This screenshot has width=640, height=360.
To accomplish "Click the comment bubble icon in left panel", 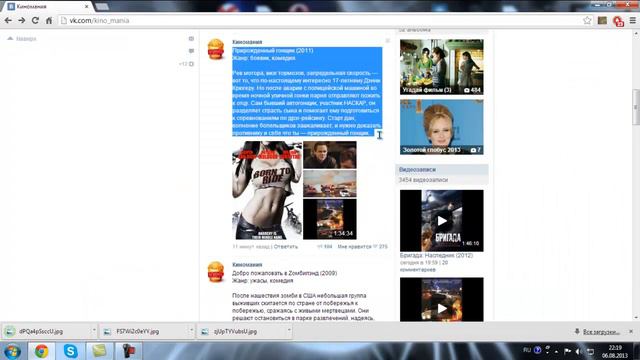I will point(191,51).
